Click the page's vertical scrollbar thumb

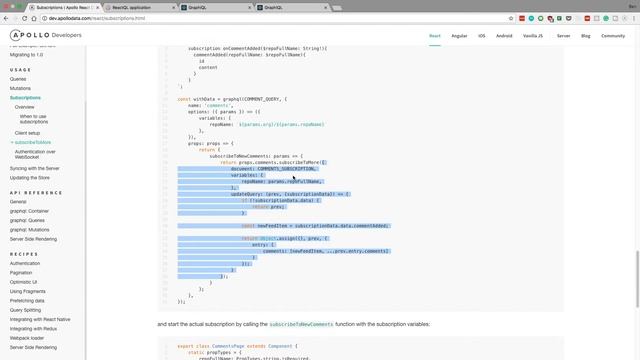638,280
